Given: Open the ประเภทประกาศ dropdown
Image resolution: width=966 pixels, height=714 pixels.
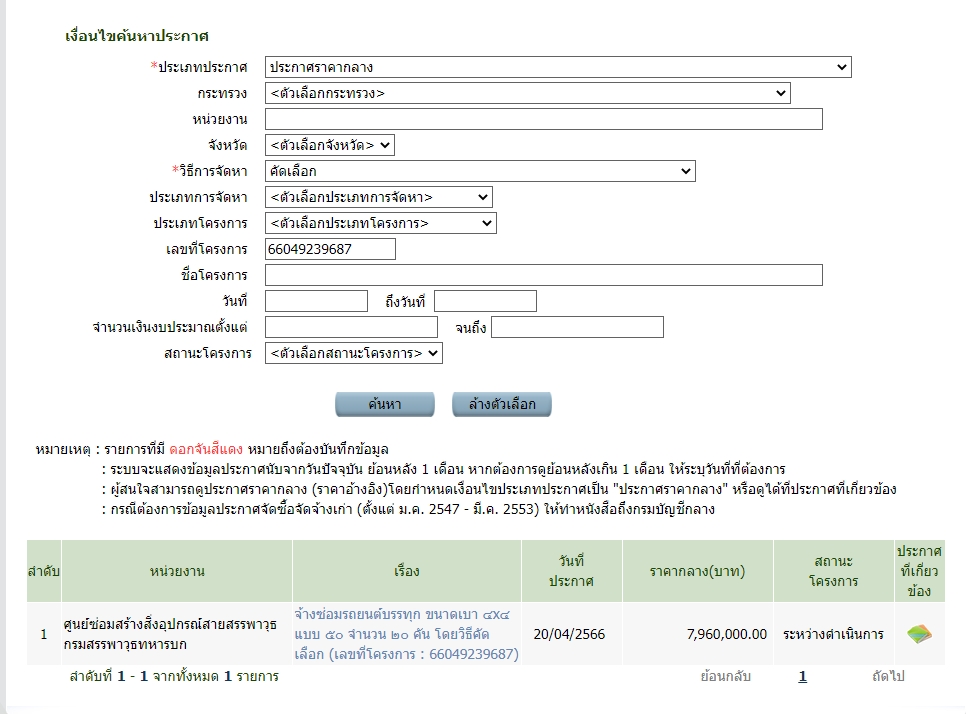Looking at the screenshot, I should point(558,67).
